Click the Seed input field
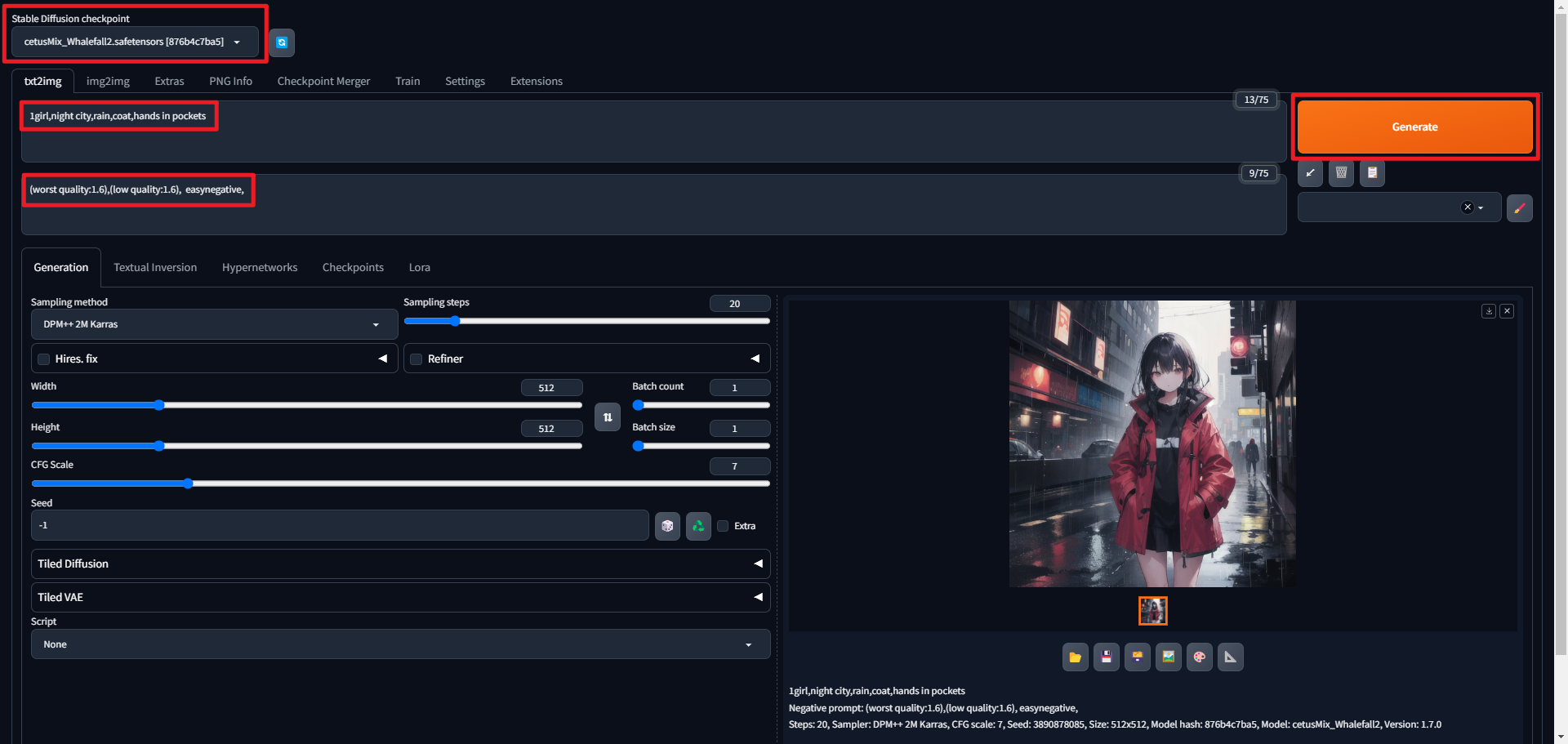 [x=340, y=525]
